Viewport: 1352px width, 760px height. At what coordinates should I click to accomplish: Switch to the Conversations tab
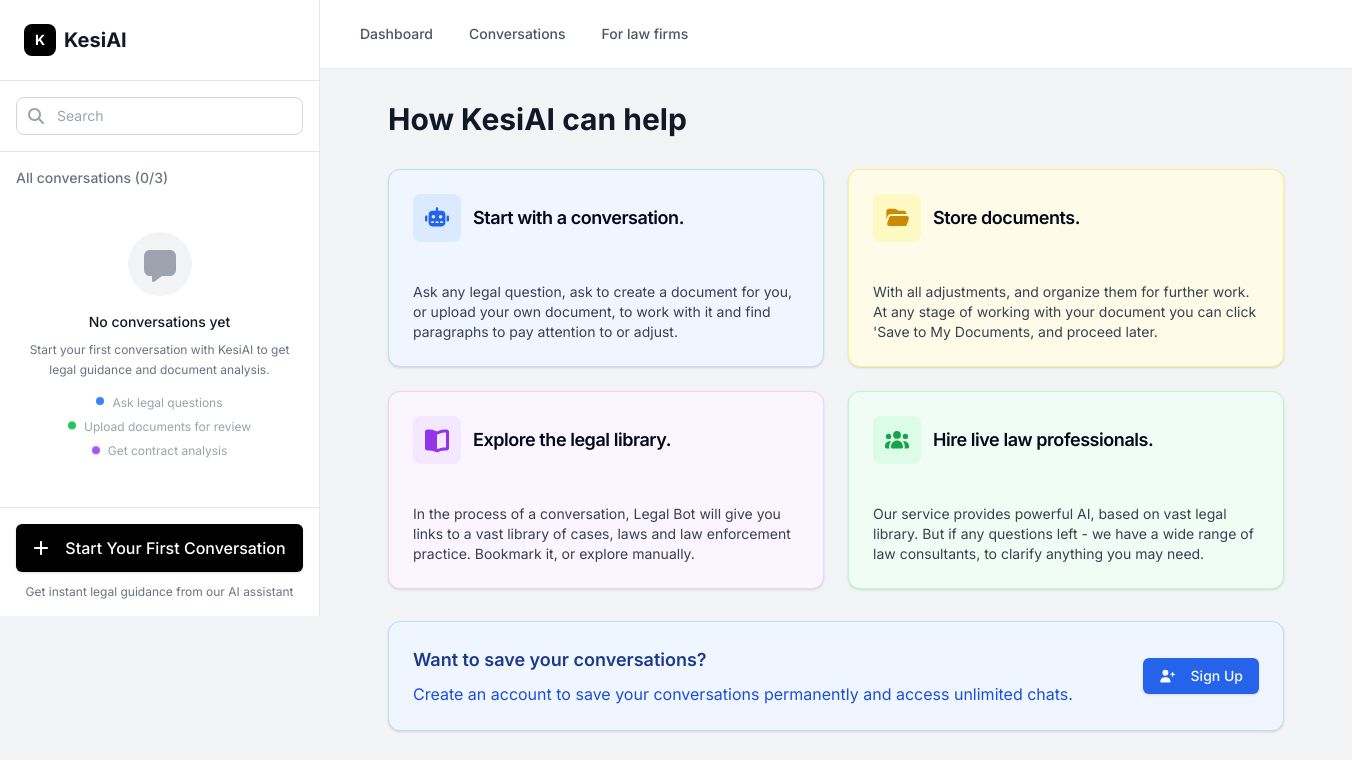pyautogui.click(x=517, y=34)
